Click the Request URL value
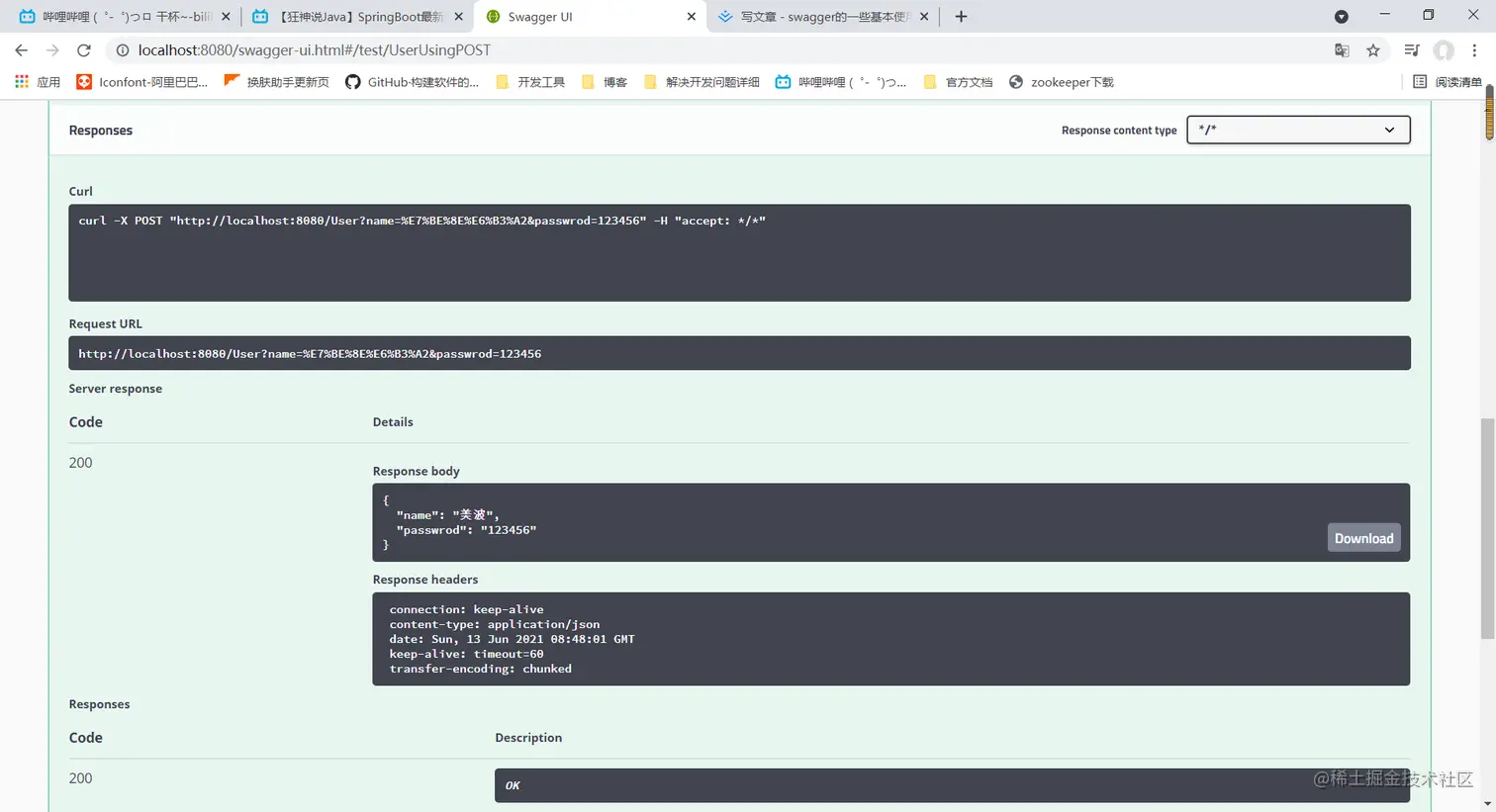The height and width of the screenshot is (812, 1496). [310, 353]
